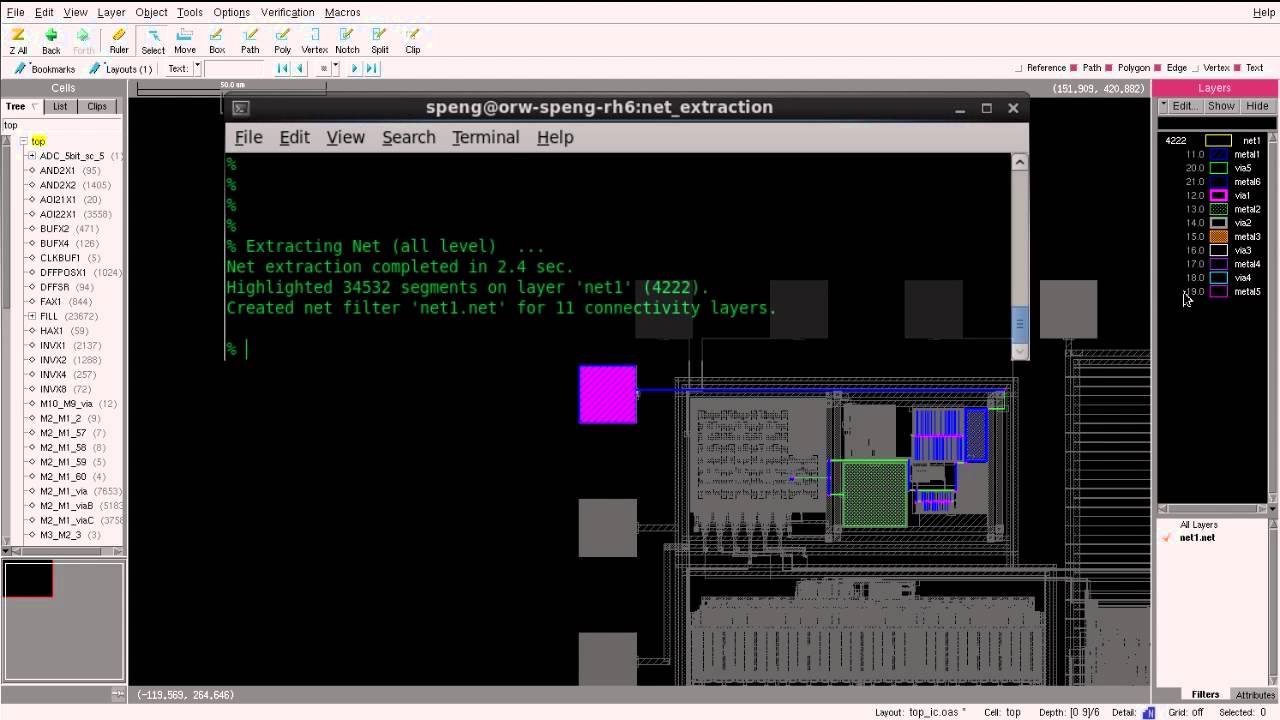This screenshot has height=720, width=1280.
Task: Jump to last text match arrow
Action: [371, 69]
